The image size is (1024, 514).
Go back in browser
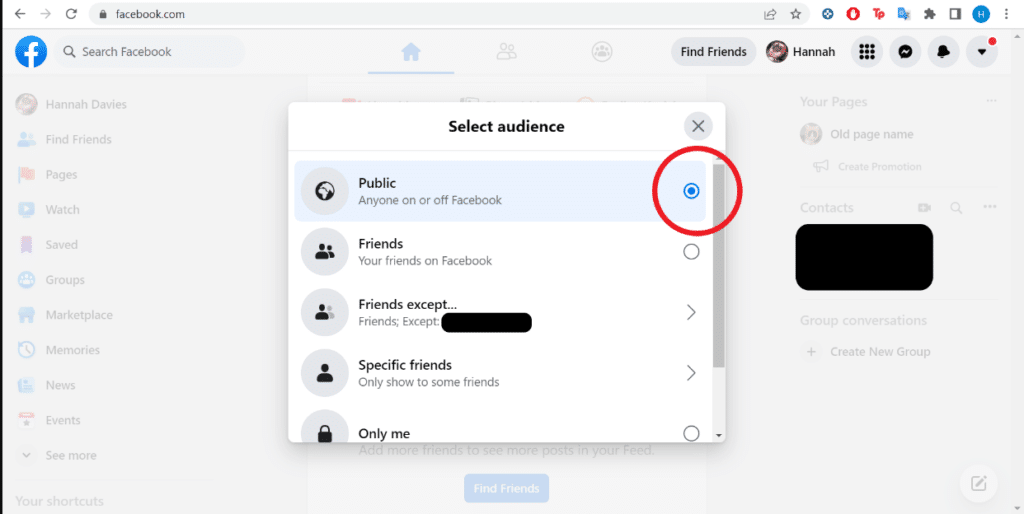[x=20, y=14]
